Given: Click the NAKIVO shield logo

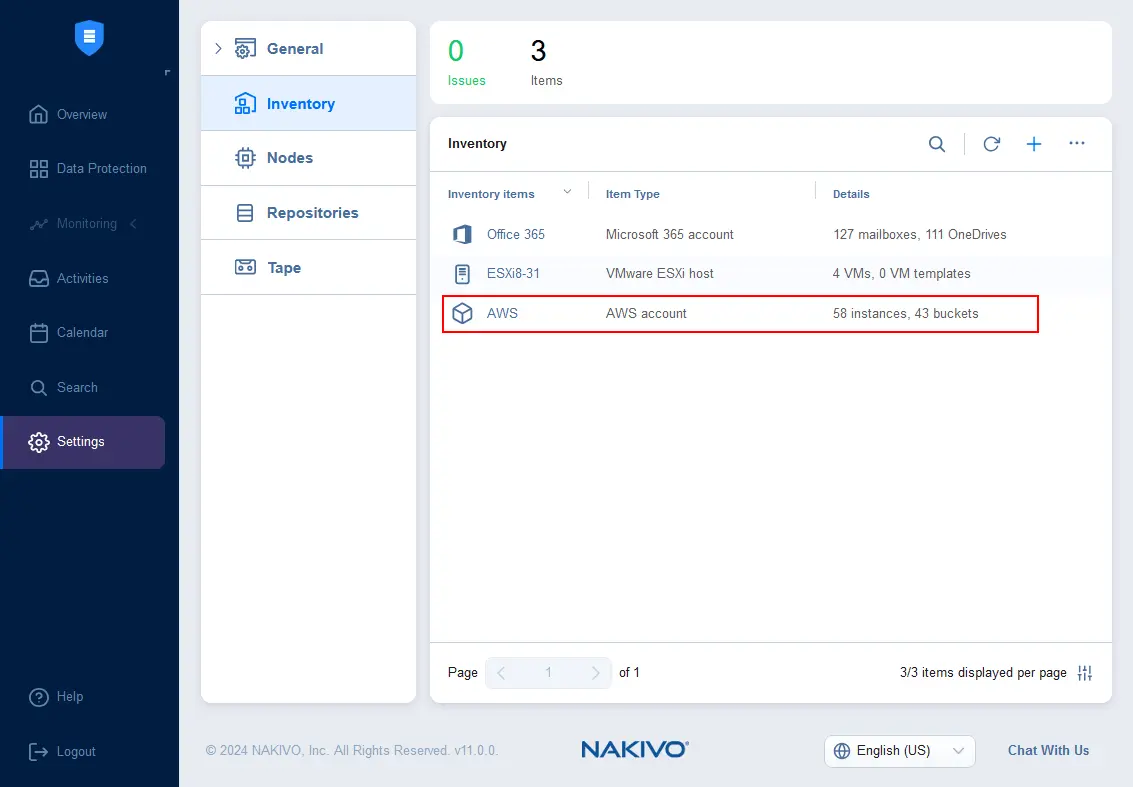Looking at the screenshot, I should 89,38.
